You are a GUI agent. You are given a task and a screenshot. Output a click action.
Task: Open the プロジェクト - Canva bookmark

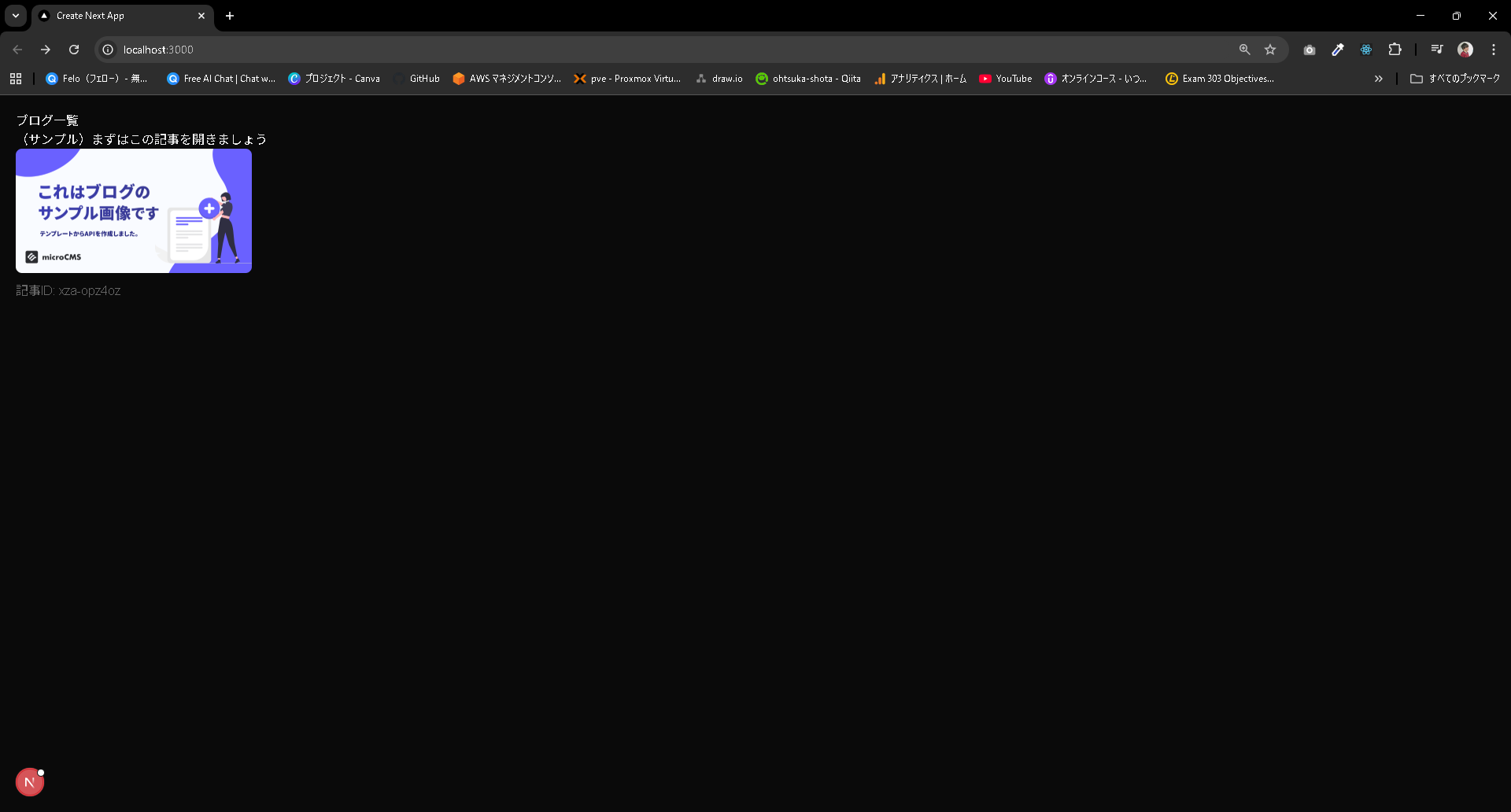coord(334,79)
